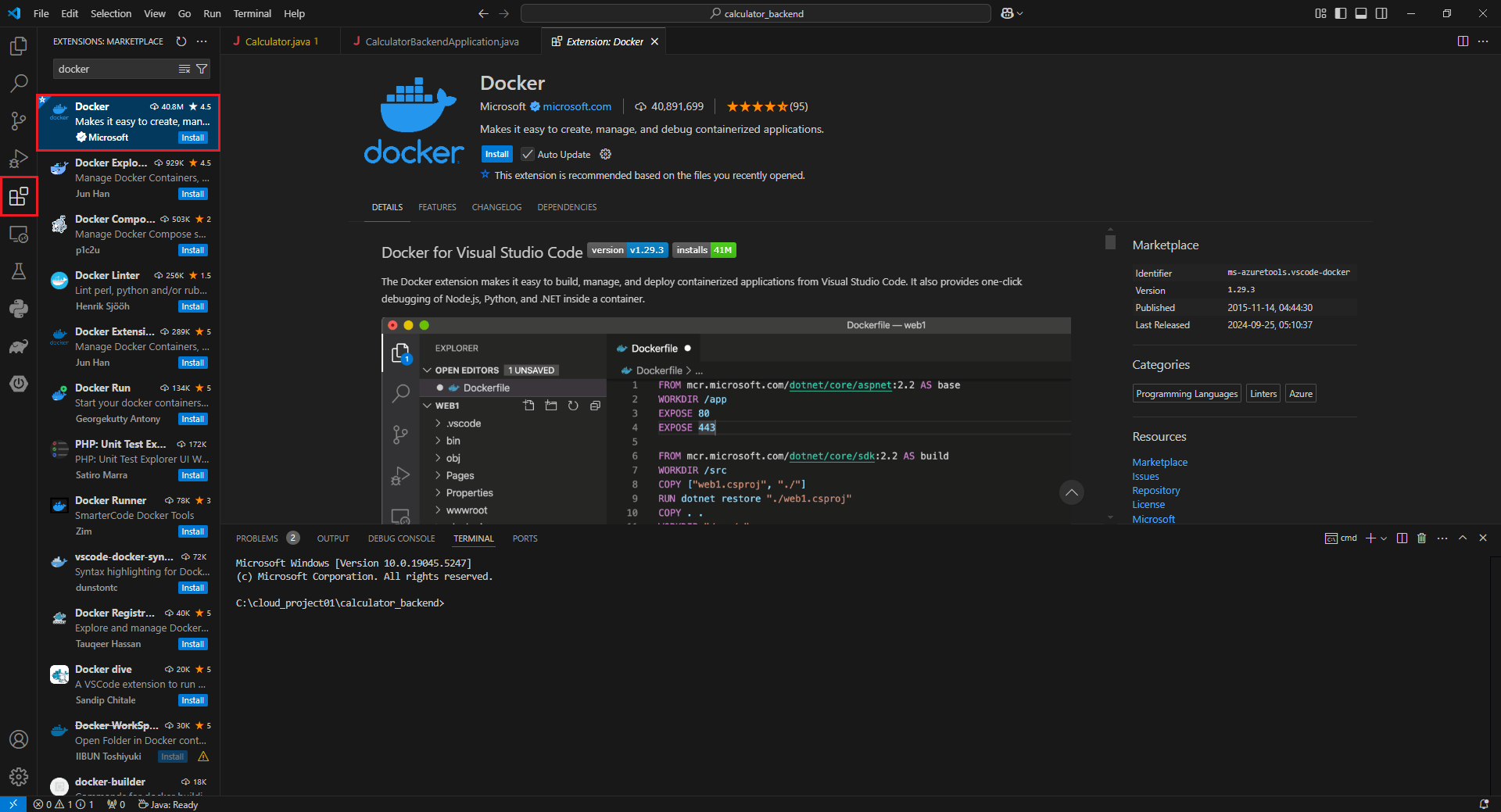The height and width of the screenshot is (812, 1501).
Task: Open the FEATURES tab of Docker extension
Action: coord(437,207)
